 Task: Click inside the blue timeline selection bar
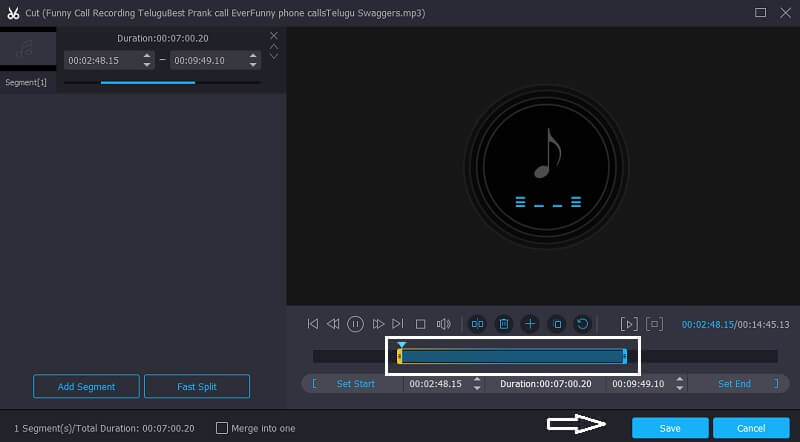coord(512,356)
